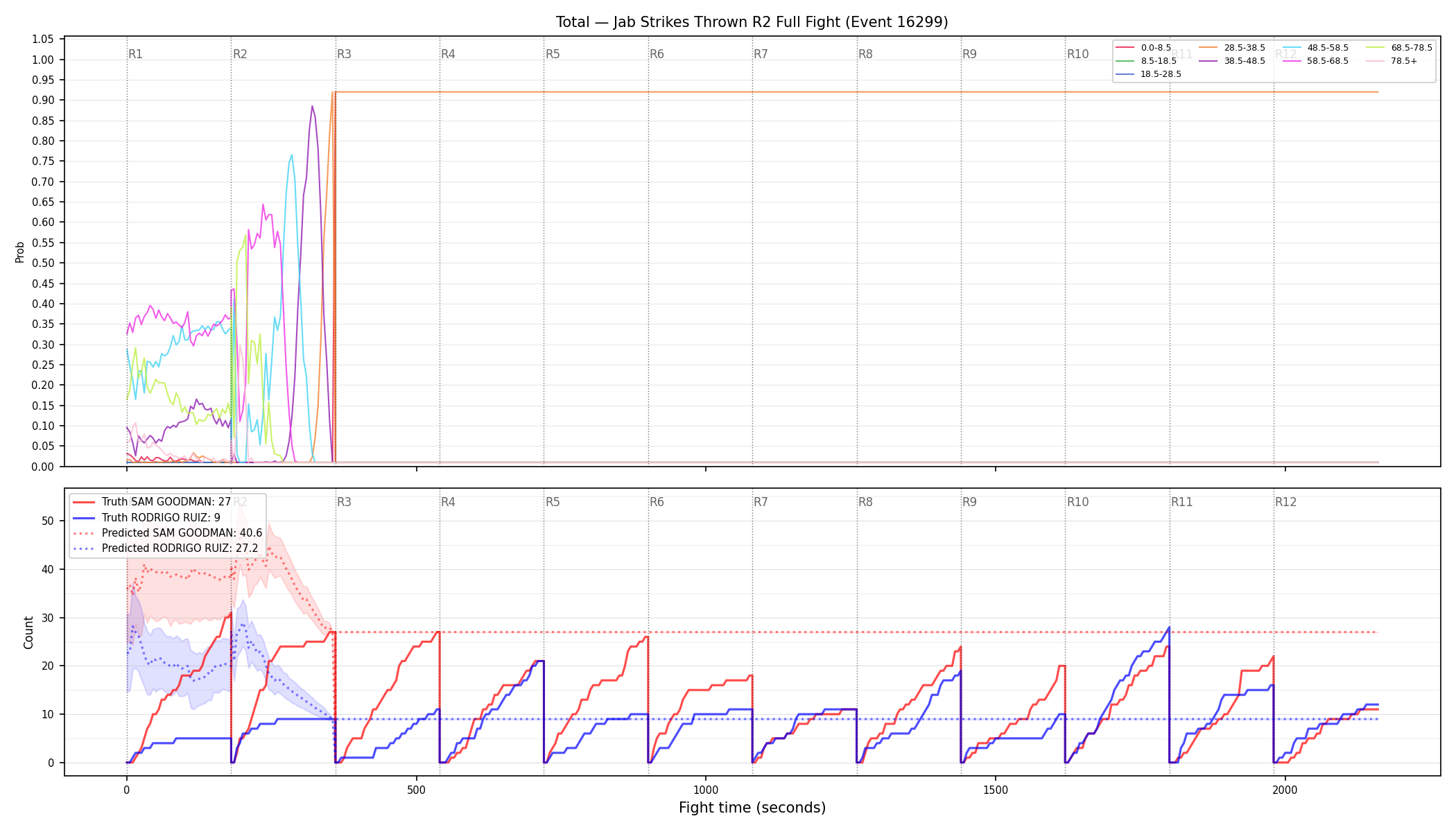The height and width of the screenshot is (832, 1456).
Task: Click the R6 round marker in Prob chart
Action: [x=657, y=54]
